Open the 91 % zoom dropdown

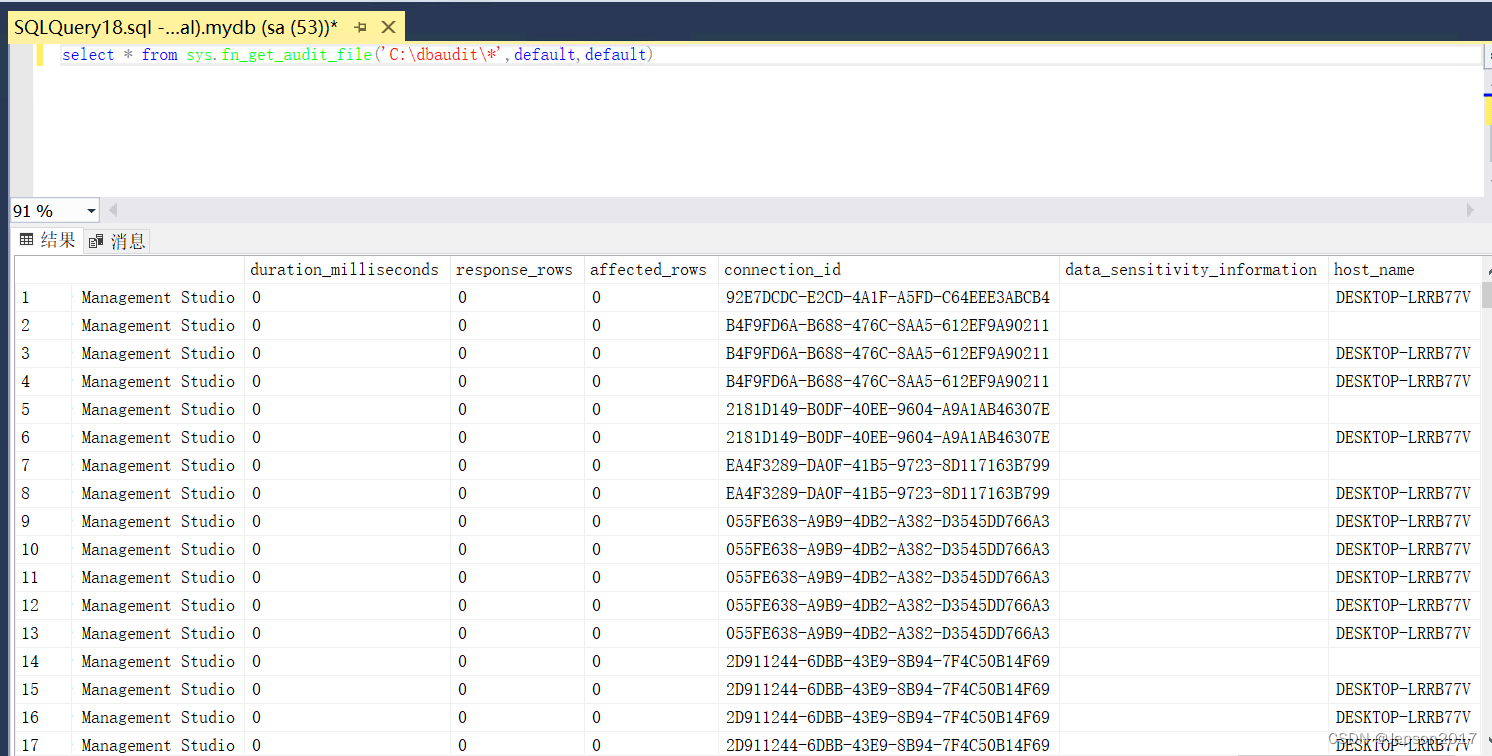(x=92, y=211)
